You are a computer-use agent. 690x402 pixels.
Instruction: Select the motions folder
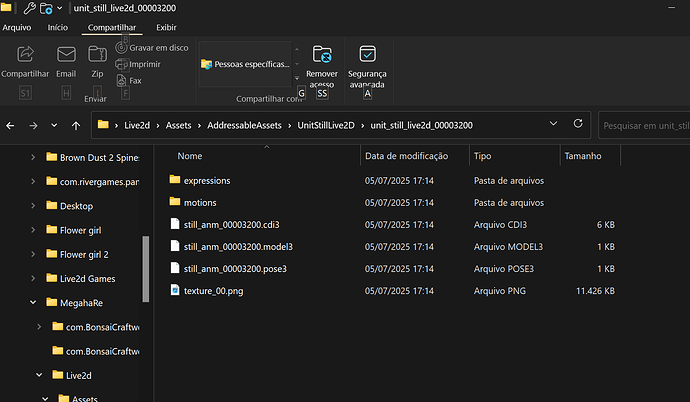pyautogui.click(x=200, y=203)
